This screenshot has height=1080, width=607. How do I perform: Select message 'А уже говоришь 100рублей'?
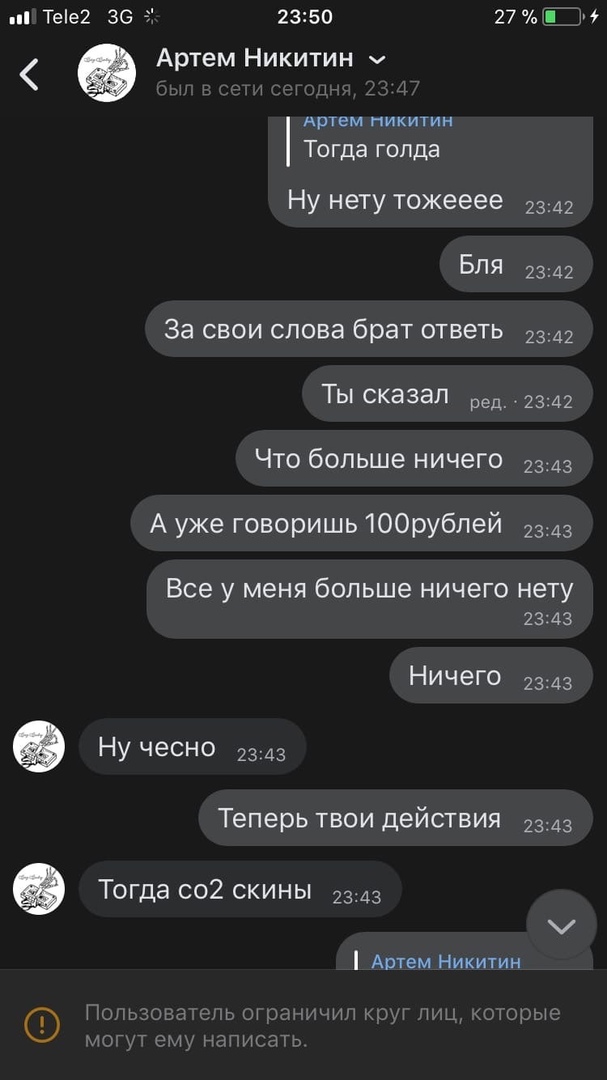click(x=362, y=523)
